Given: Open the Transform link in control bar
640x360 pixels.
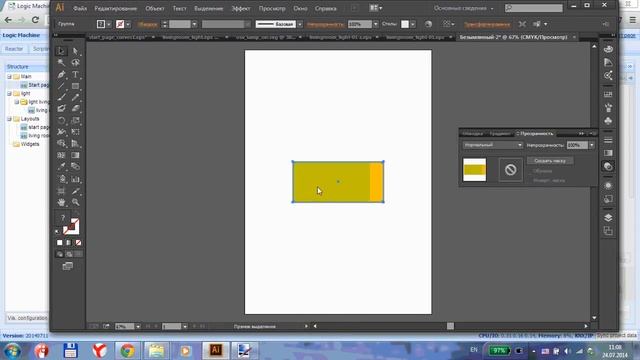Looking at the screenshot, I should tap(487, 24).
